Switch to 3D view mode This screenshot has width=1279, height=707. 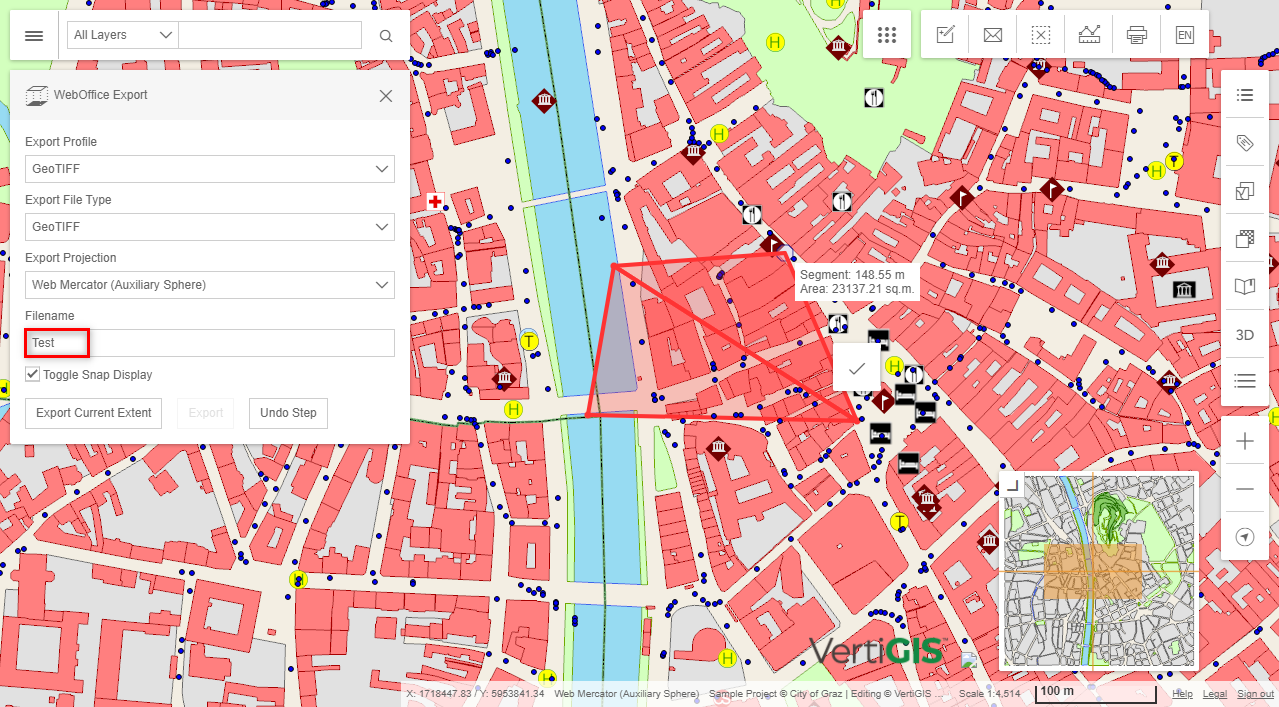point(1244,335)
